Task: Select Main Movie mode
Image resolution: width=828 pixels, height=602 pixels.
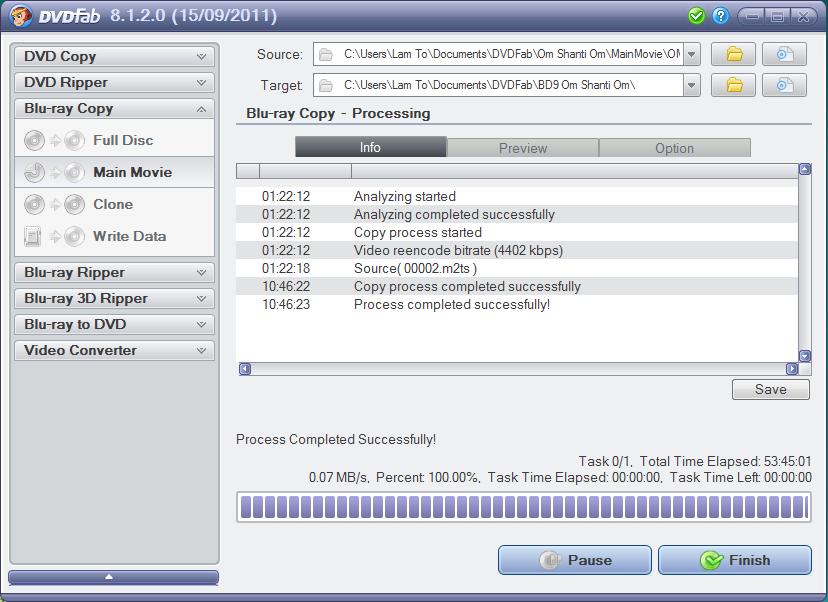Action: pyautogui.click(x=115, y=172)
